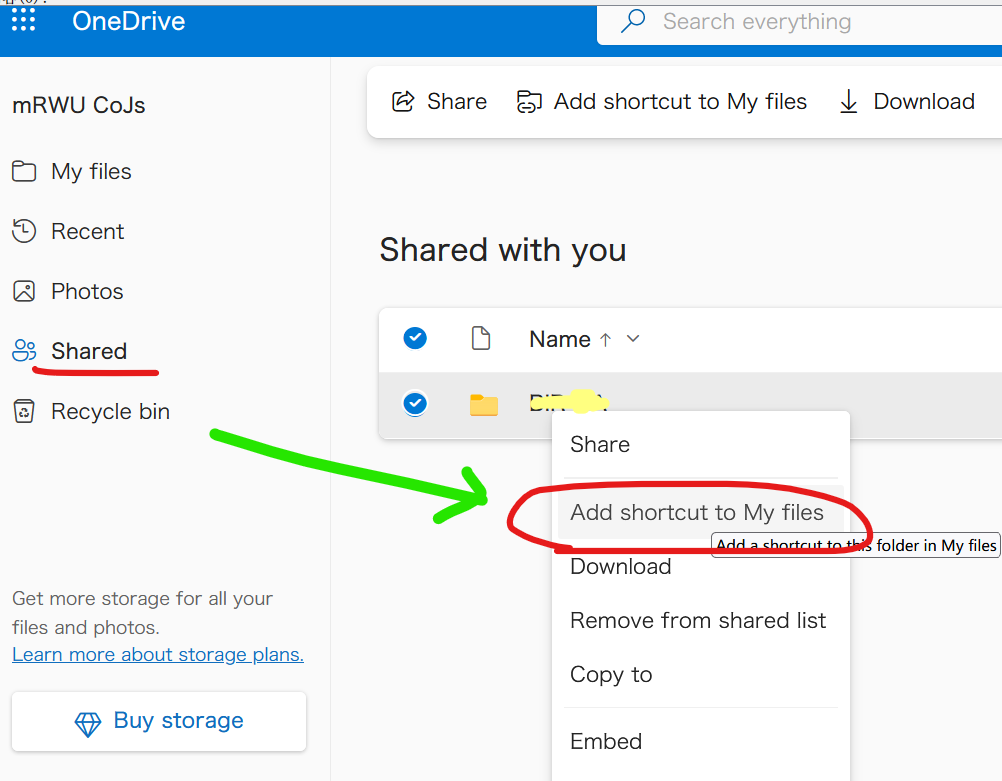Click the My files folder icon
1002x781 pixels.
24,171
